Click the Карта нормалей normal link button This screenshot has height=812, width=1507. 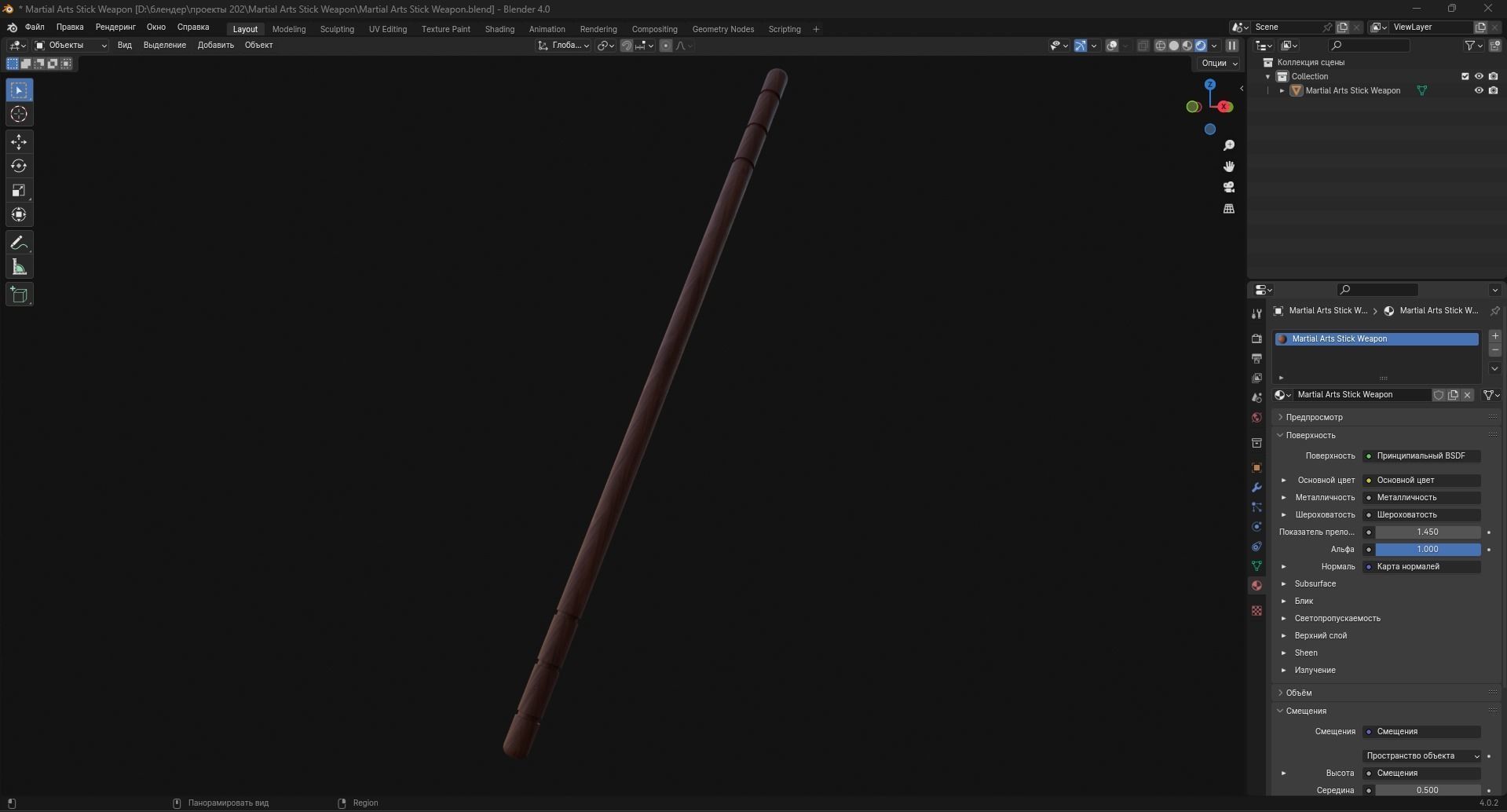pos(1421,566)
